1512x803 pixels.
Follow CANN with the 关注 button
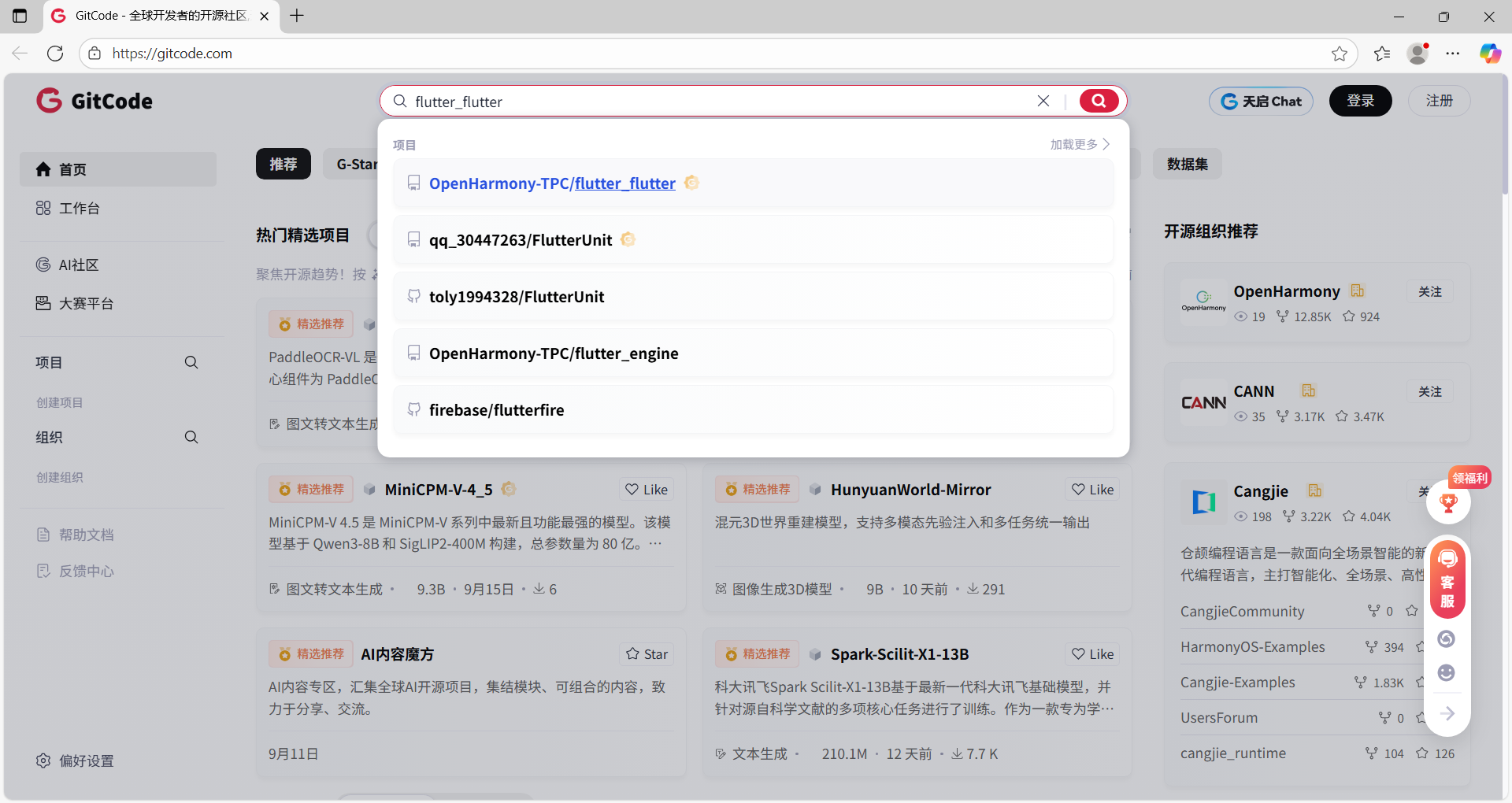point(1430,391)
